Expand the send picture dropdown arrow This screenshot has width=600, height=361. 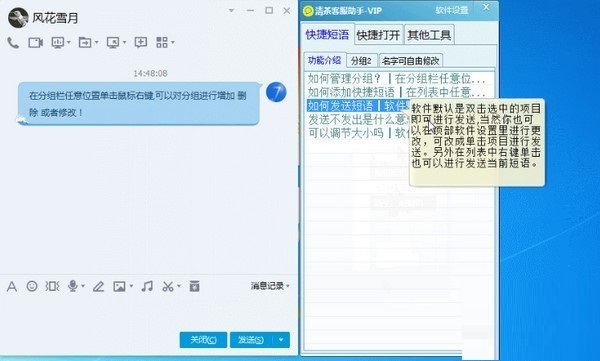pos(131,286)
